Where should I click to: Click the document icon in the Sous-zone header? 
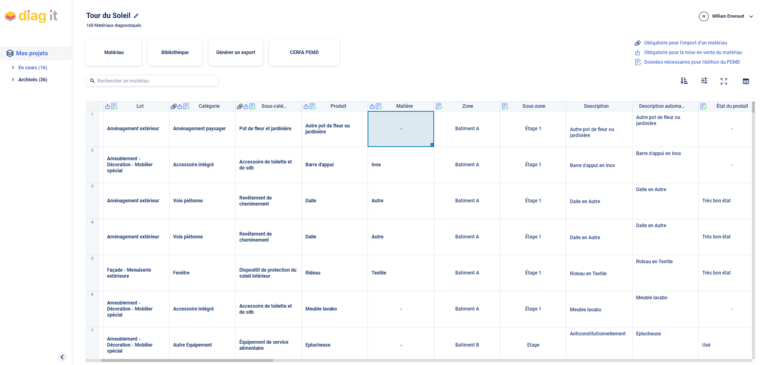point(505,106)
